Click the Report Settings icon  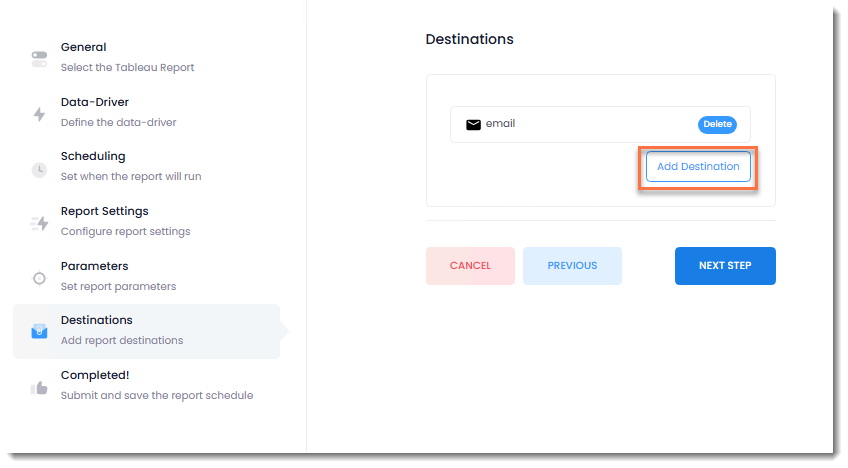[x=39, y=223]
